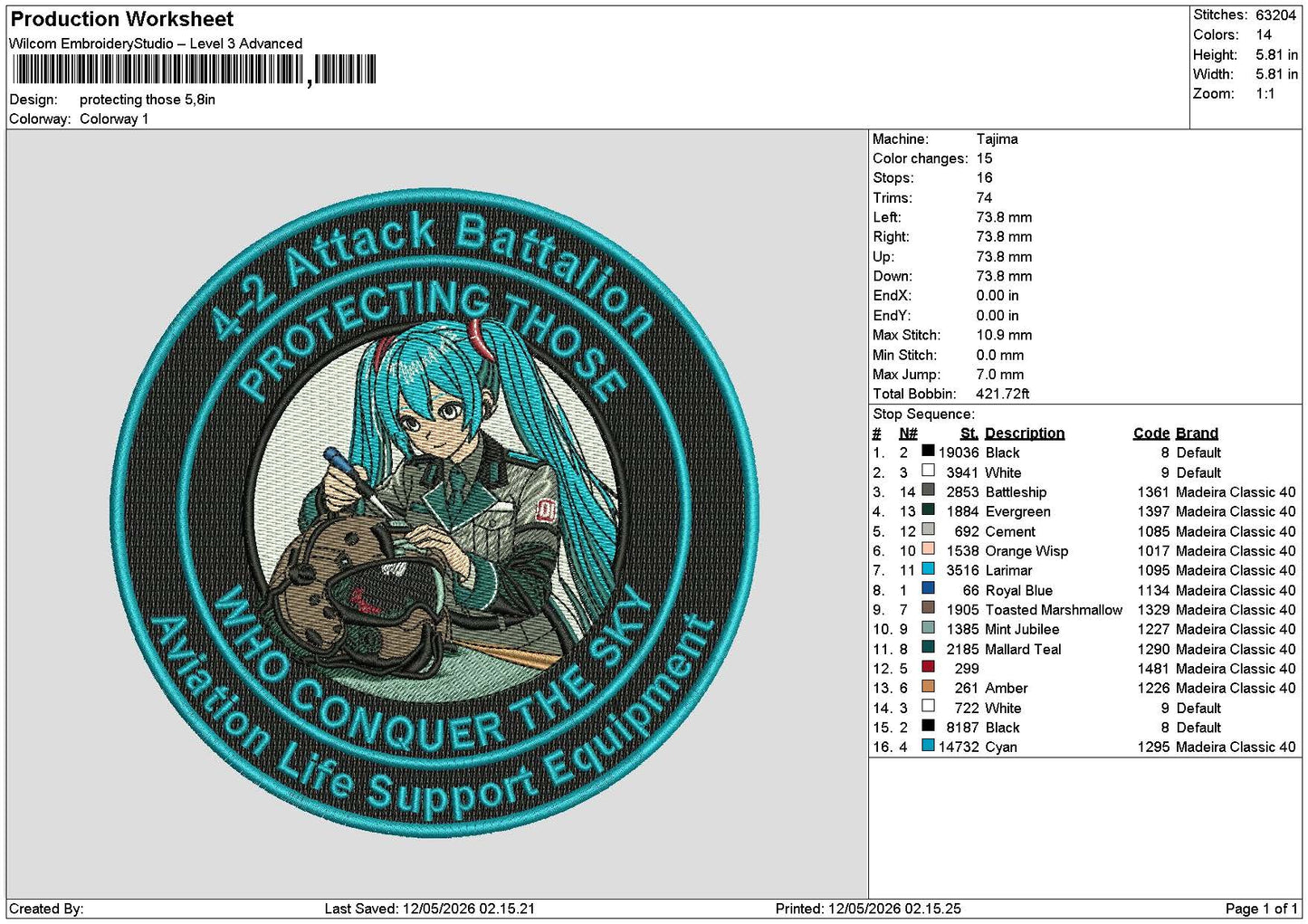Click 'Page 1 of 1' in footer
Screen dimensions: 1308x924
[1261, 909]
